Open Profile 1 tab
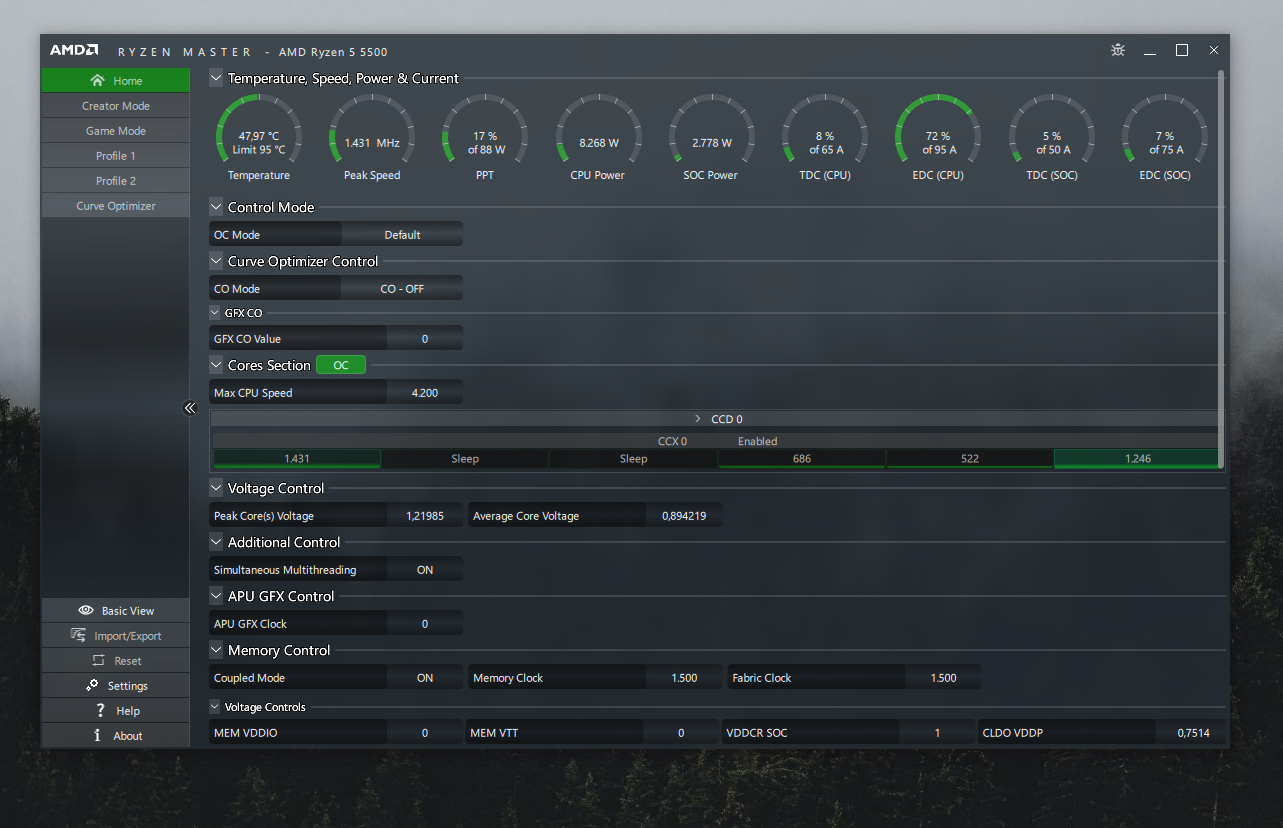The height and width of the screenshot is (828, 1283). click(116, 155)
